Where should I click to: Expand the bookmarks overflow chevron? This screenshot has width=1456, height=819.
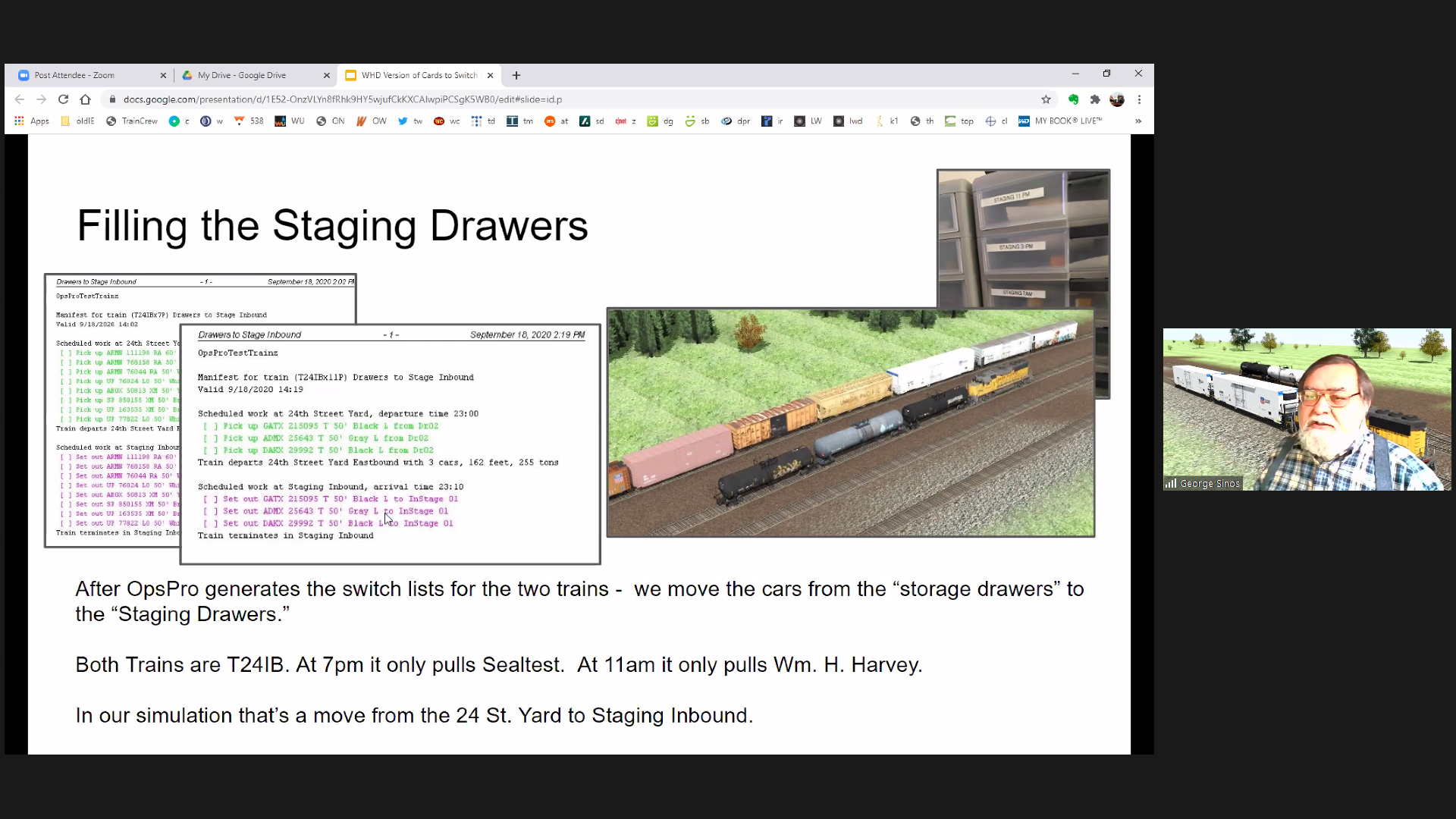point(1137,121)
